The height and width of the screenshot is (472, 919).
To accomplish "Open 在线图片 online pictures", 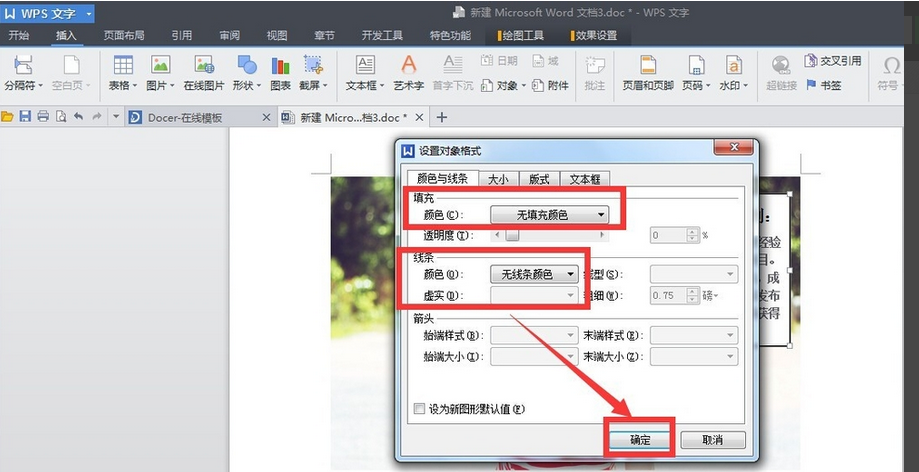I will pyautogui.click(x=204, y=73).
